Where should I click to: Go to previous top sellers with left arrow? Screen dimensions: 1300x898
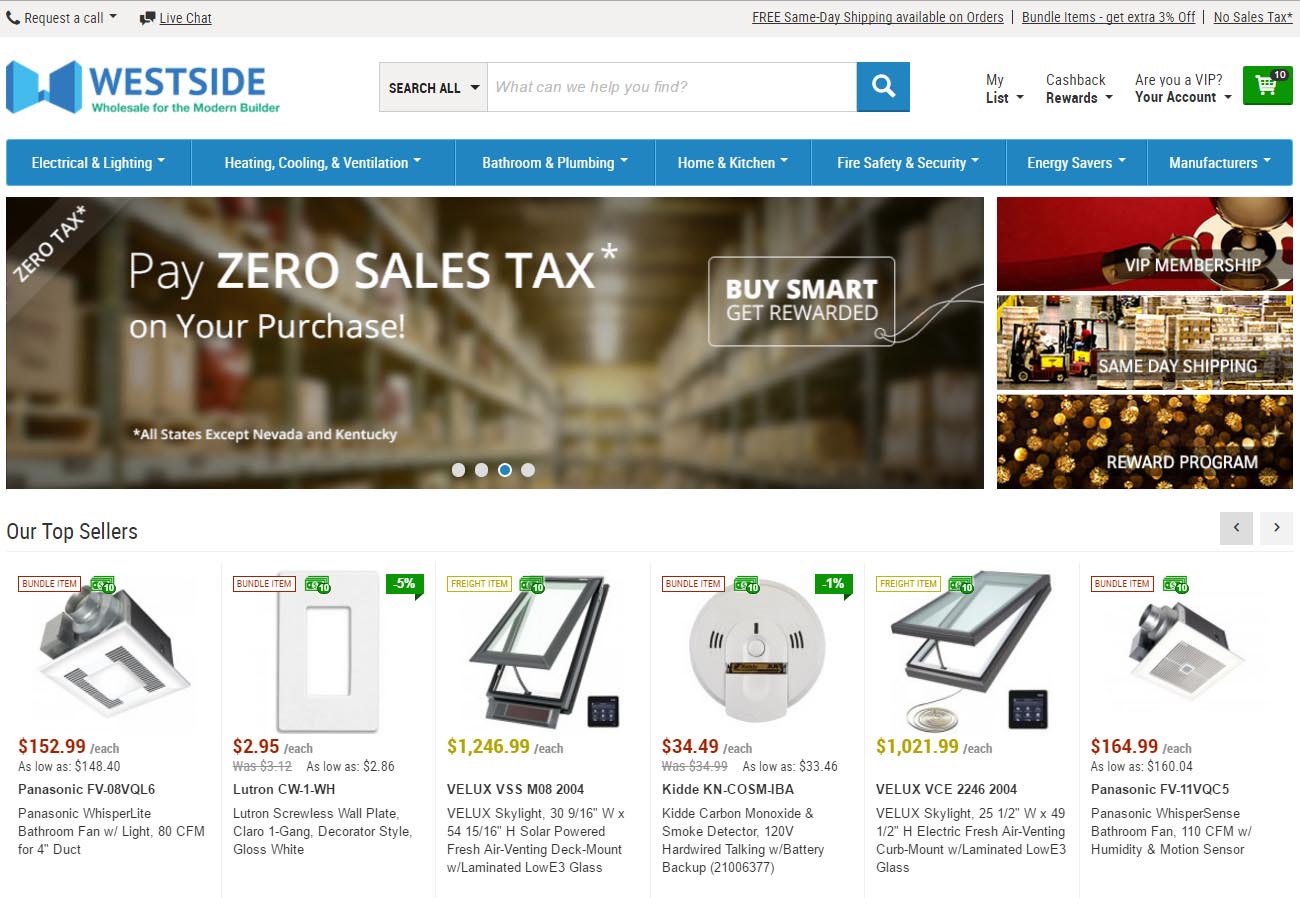[x=1236, y=528]
